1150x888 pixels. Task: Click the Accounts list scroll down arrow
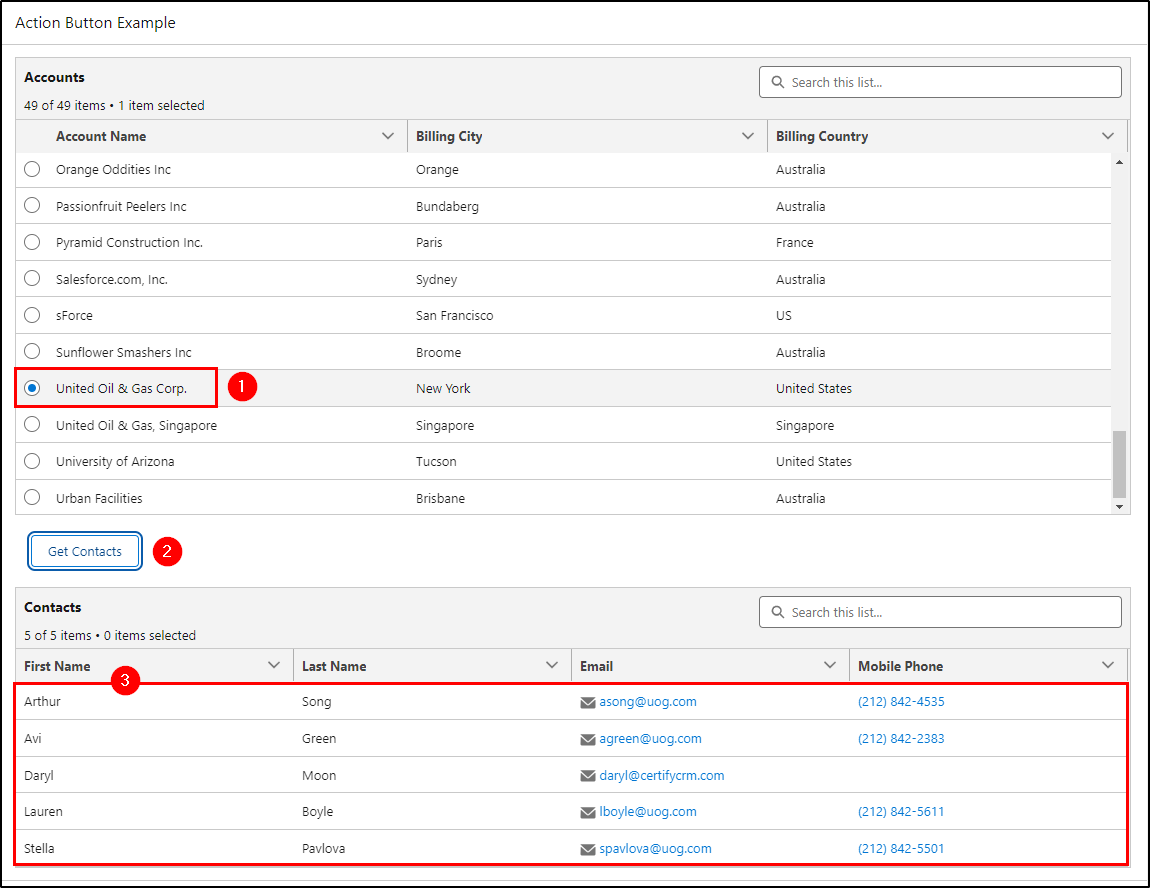[x=1119, y=506]
